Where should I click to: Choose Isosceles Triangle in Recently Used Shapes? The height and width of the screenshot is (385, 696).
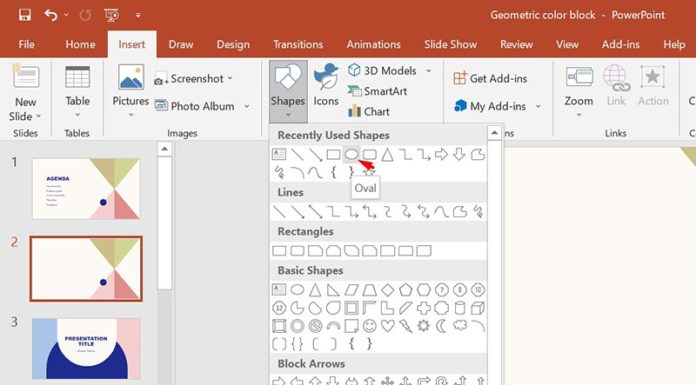(x=388, y=155)
